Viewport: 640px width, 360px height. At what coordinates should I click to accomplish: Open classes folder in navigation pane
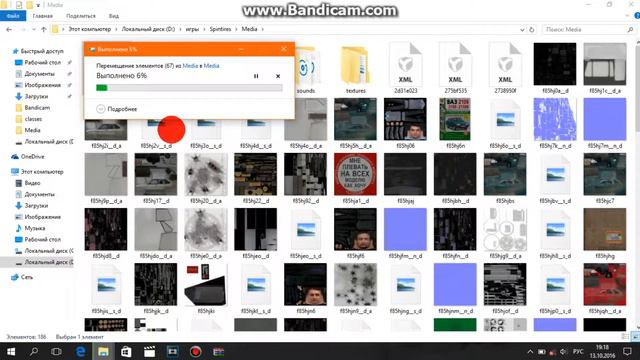click(33, 119)
